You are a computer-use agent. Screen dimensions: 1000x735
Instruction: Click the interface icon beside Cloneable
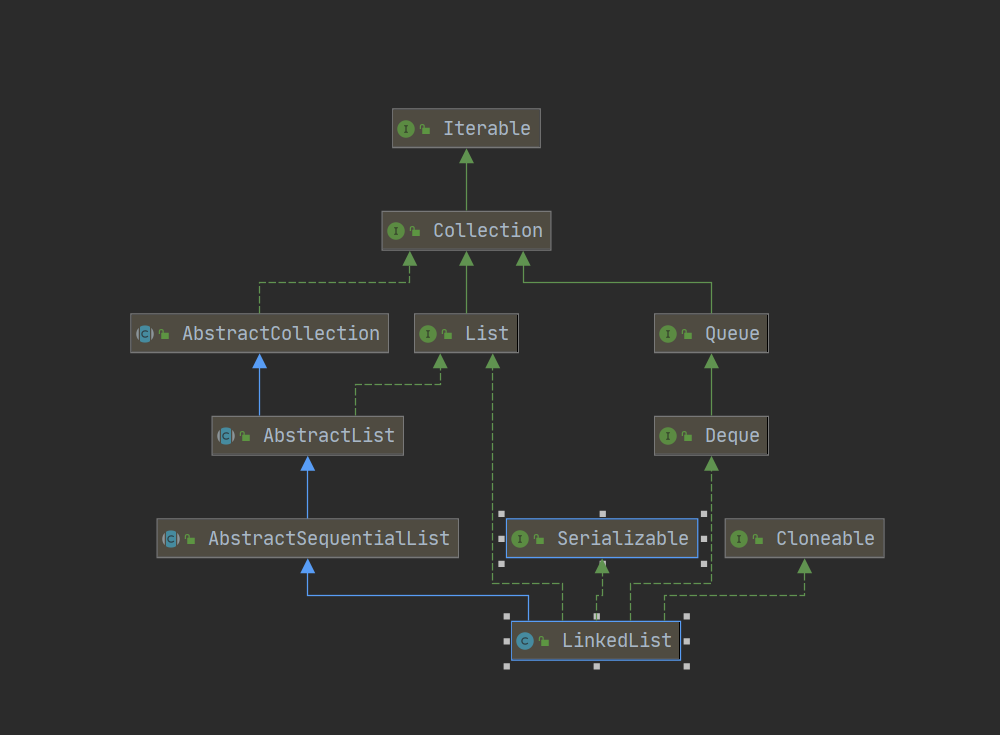(x=739, y=539)
